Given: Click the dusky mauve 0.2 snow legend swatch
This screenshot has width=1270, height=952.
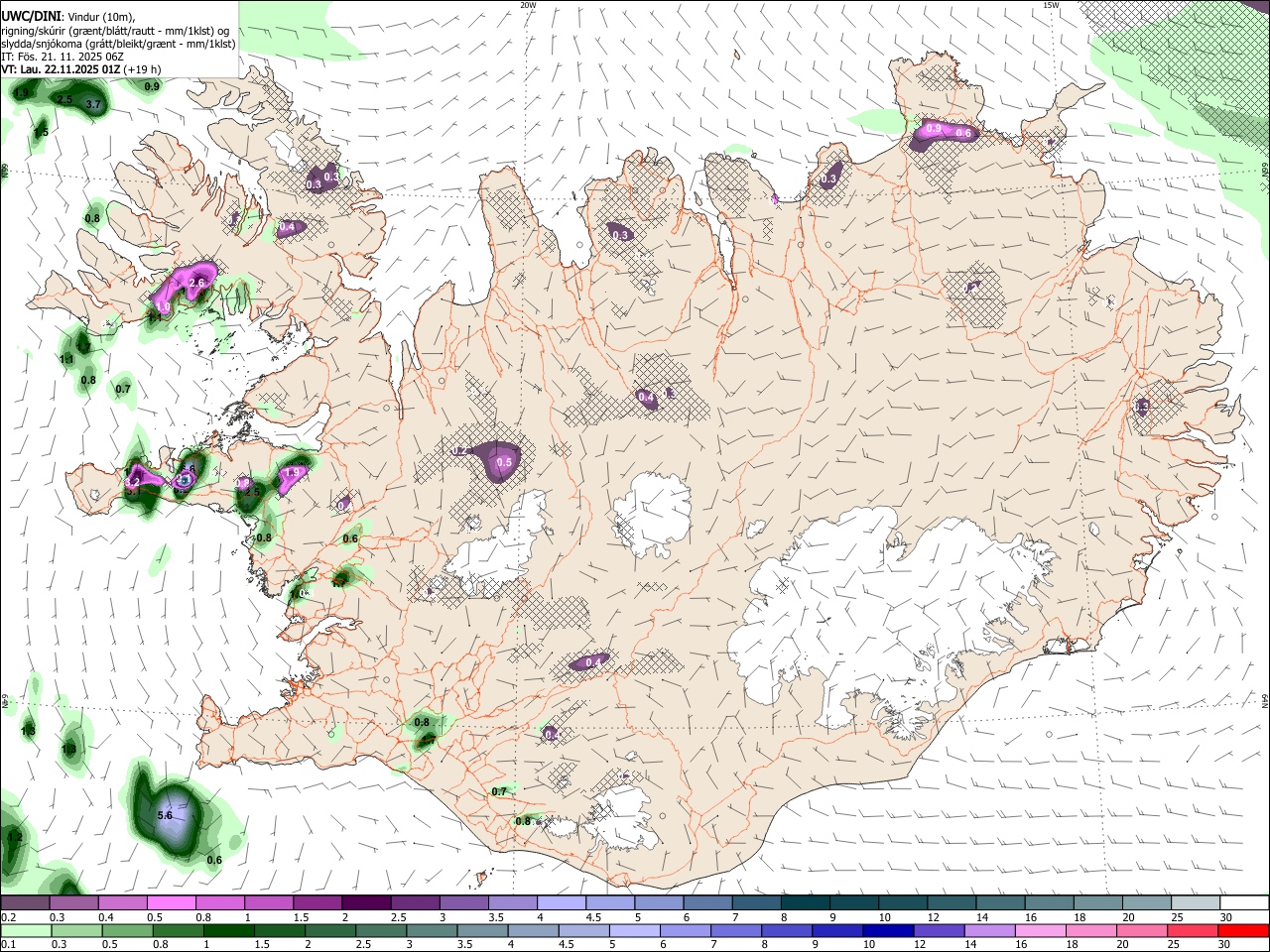Looking at the screenshot, I should 25,903.
